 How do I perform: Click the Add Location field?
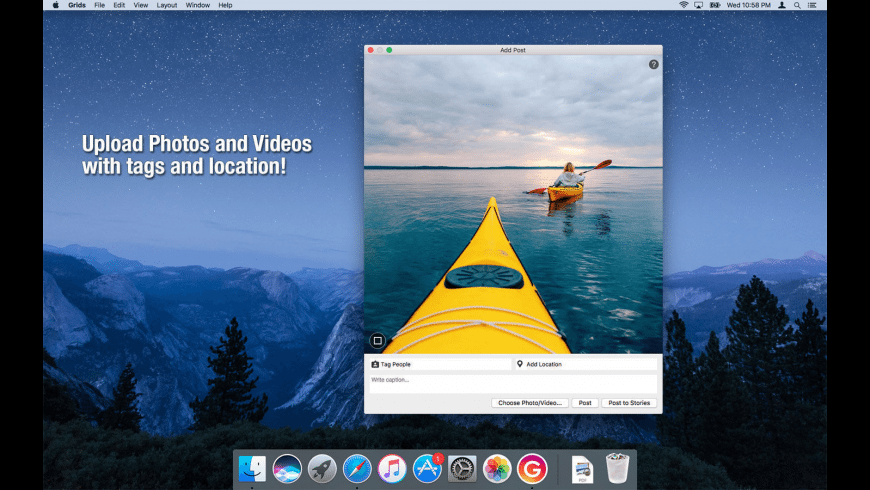click(x=585, y=364)
